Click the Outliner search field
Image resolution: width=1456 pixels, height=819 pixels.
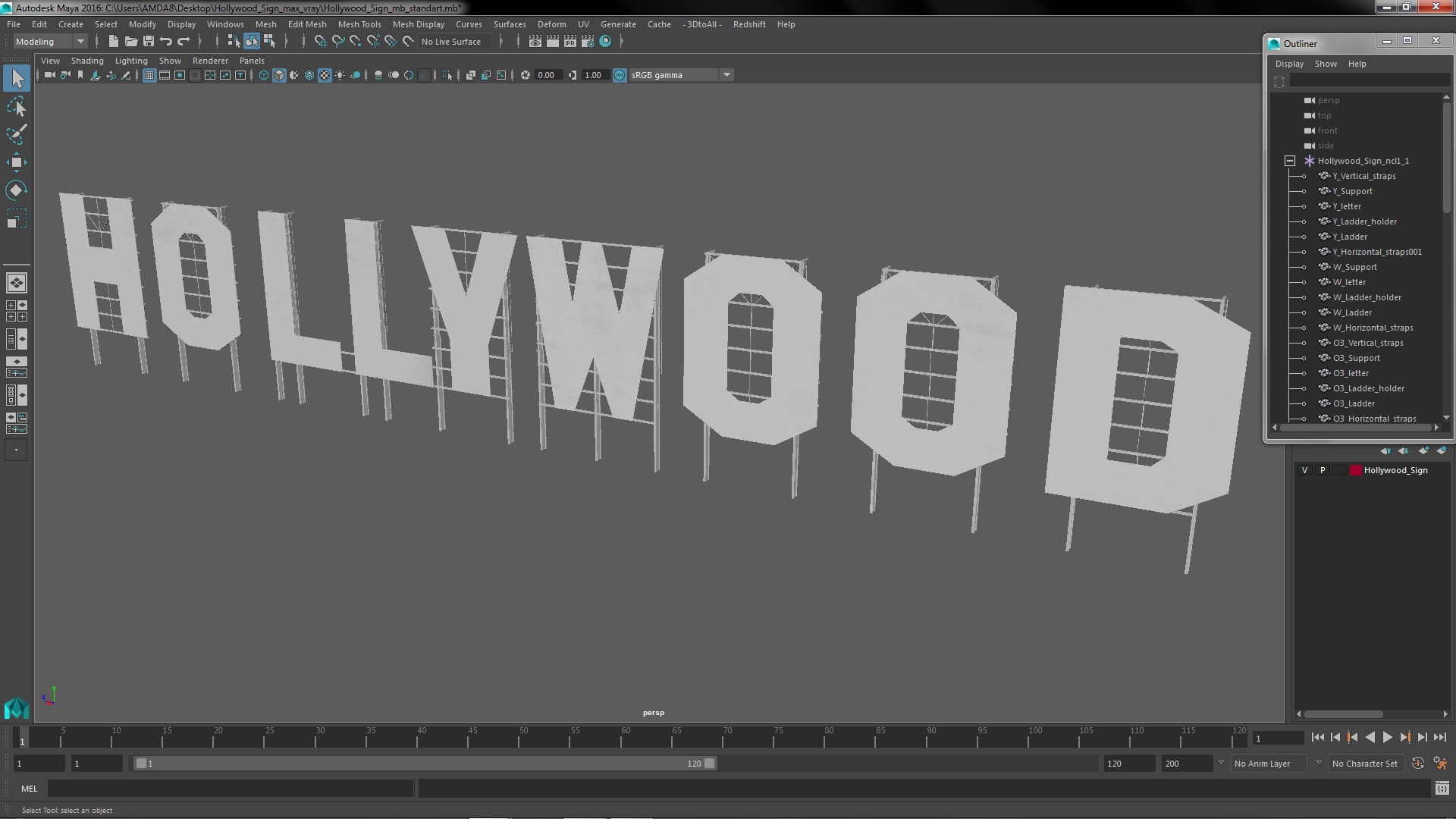pos(1370,80)
